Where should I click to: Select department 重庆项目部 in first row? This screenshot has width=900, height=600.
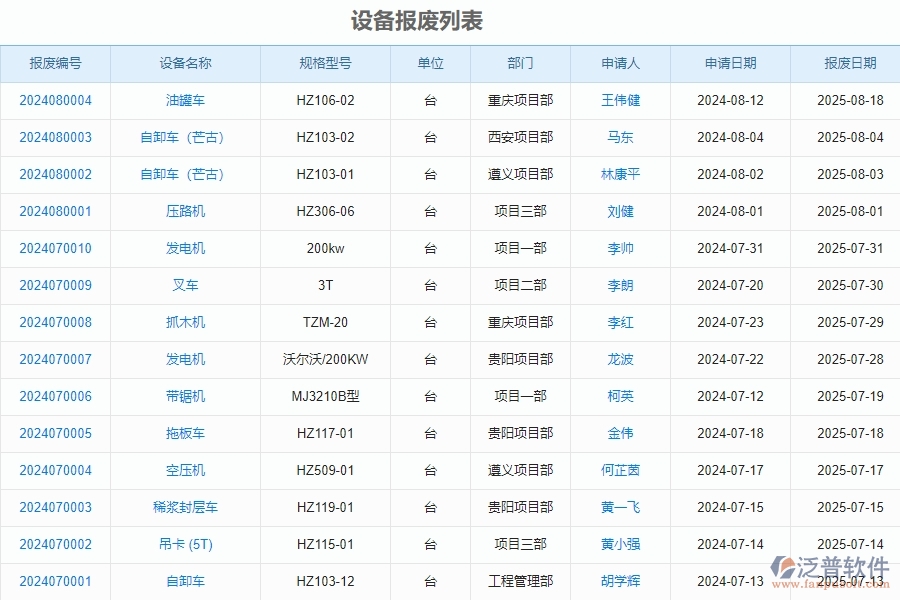pyautogui.click(x=521, y=100)
